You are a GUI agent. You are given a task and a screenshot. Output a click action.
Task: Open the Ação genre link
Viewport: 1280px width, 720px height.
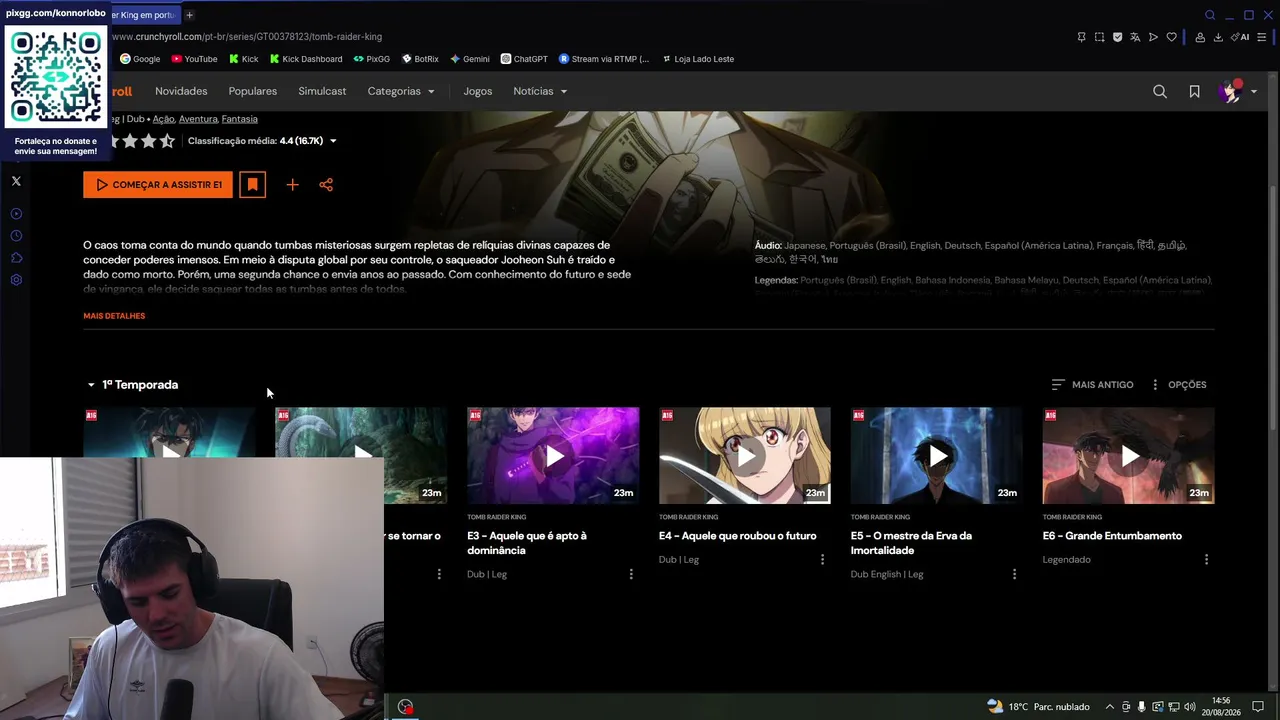(163, 119)
